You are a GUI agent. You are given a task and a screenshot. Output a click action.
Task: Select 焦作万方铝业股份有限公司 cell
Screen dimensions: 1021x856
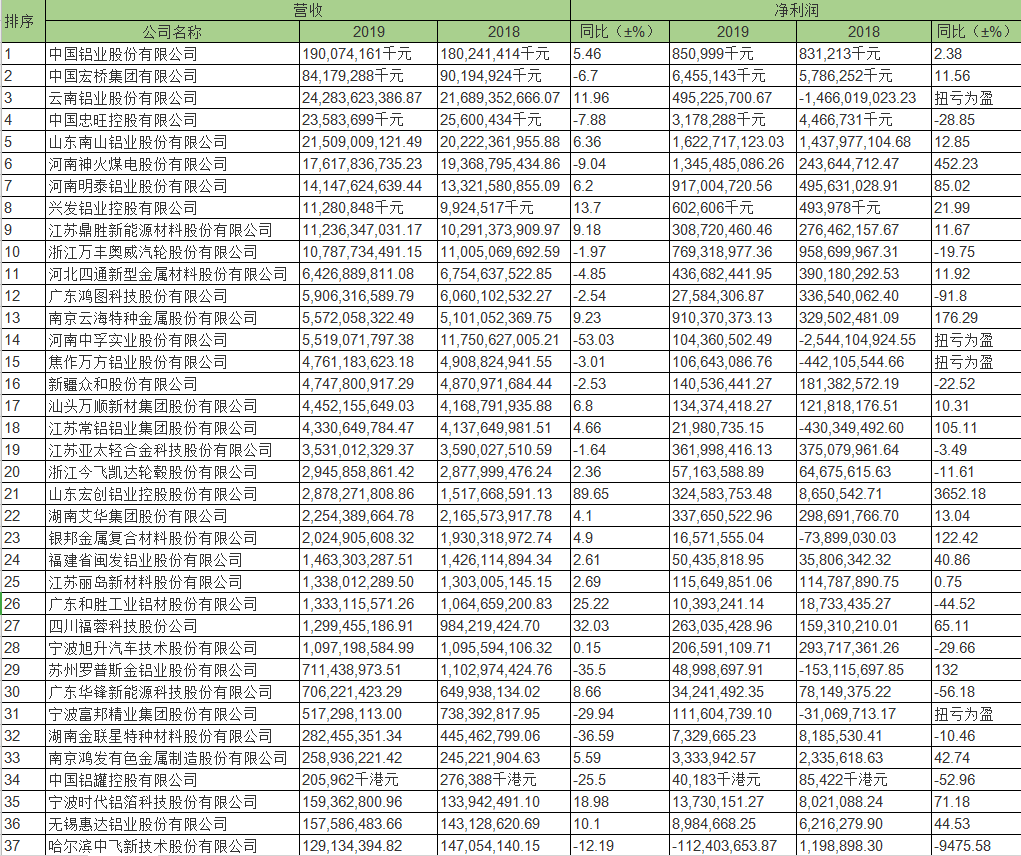(x=173, y=362)
